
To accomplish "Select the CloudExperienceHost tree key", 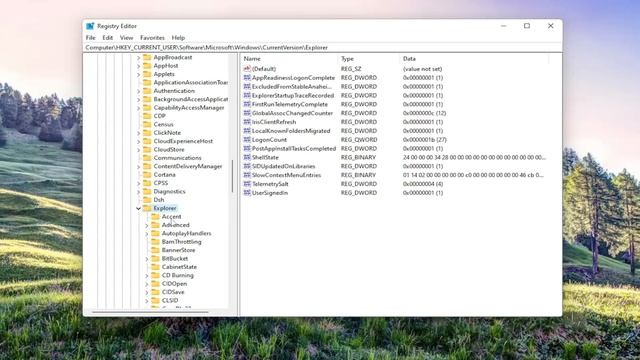I will [x=183, y=141].
